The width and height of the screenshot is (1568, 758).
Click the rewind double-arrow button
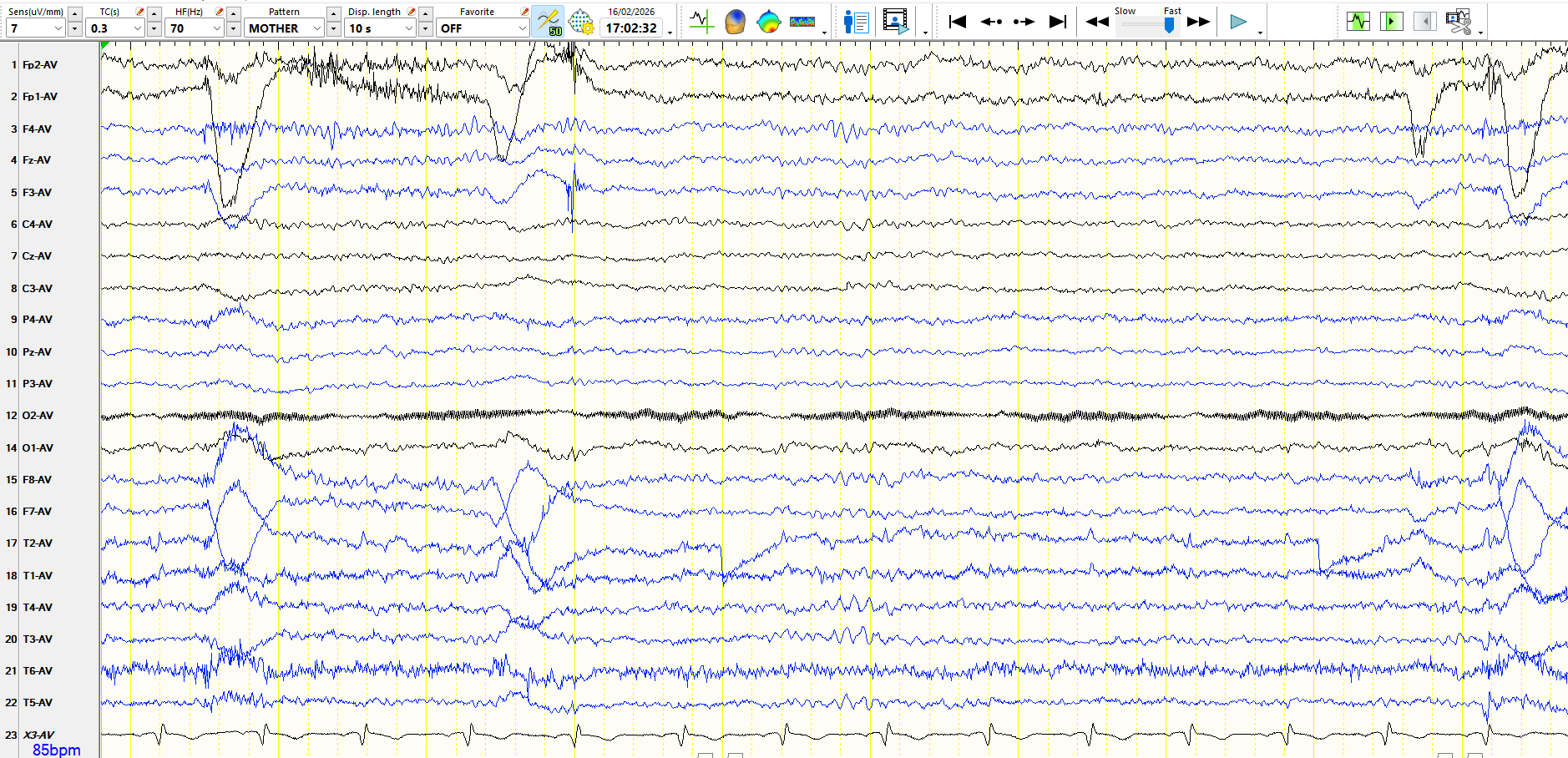pos(1097,22)
